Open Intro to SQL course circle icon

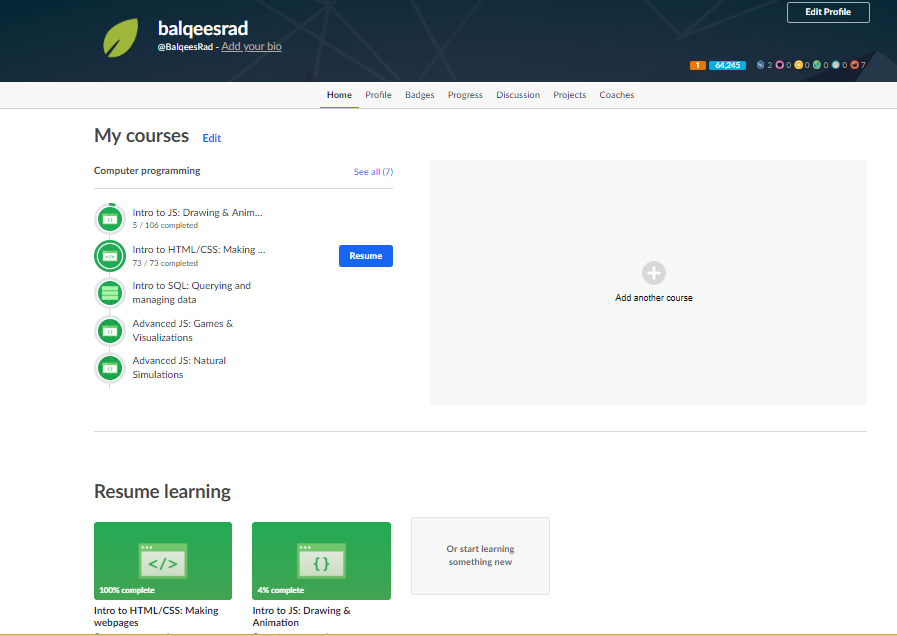(110, 293)
